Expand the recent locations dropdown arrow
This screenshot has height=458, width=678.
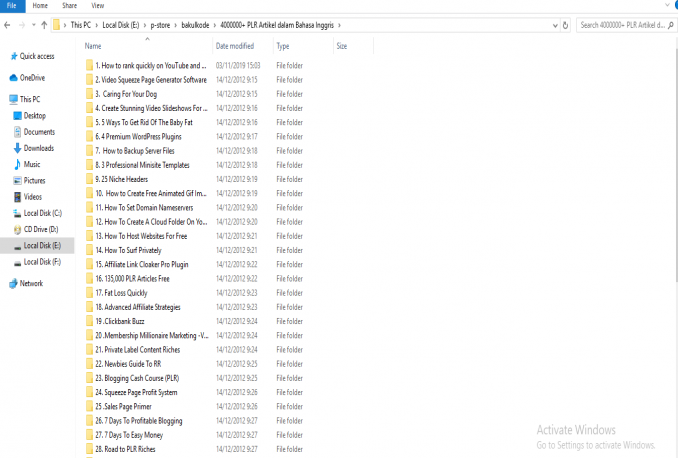tap(32, 24)
